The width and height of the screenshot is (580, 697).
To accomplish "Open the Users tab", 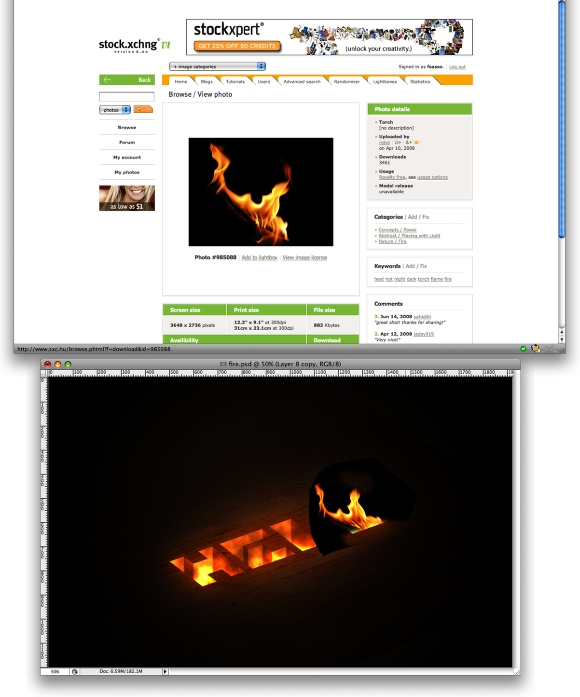I will [264, 81].
